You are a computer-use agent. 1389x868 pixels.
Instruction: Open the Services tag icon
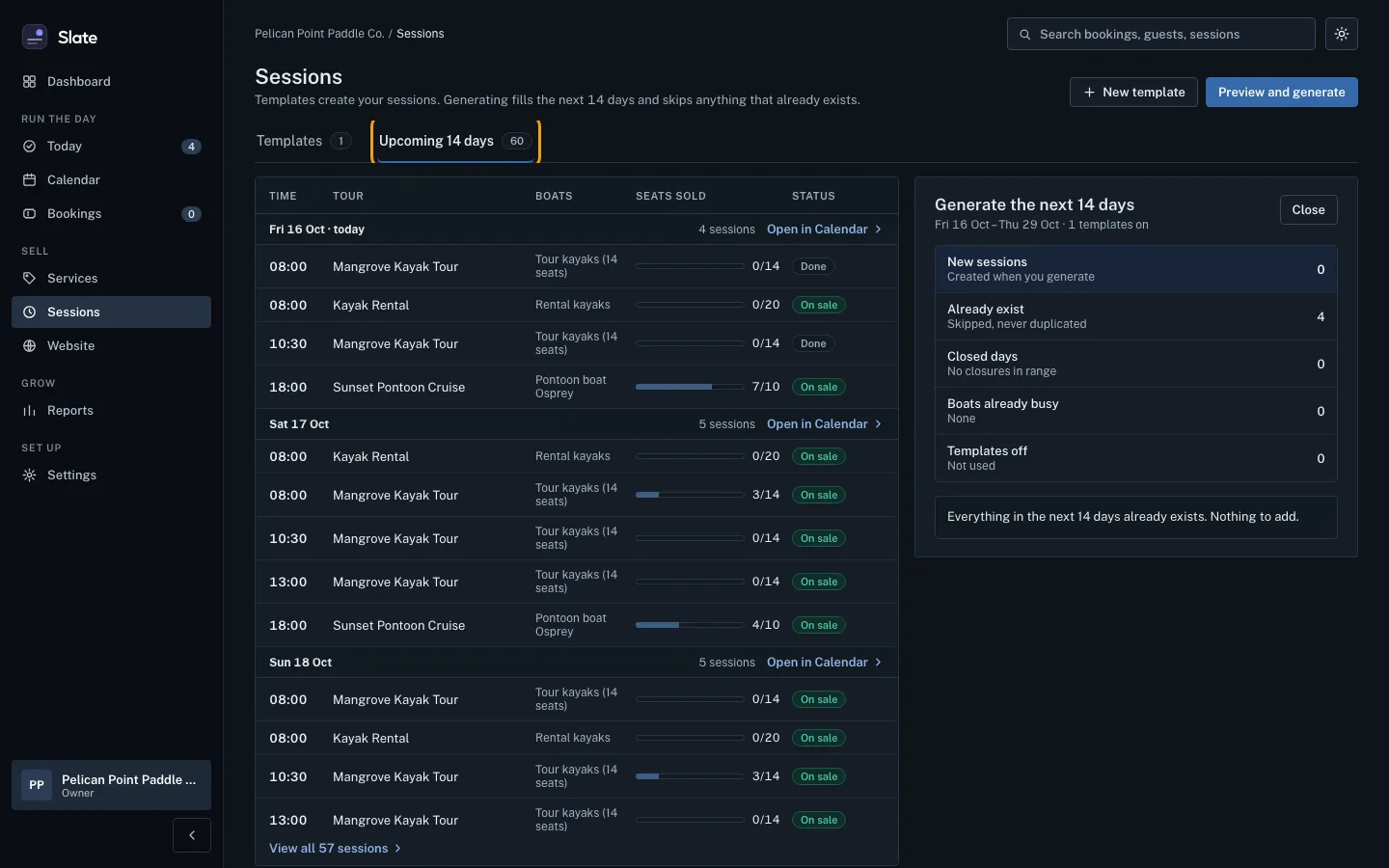[x=29, y=279]
